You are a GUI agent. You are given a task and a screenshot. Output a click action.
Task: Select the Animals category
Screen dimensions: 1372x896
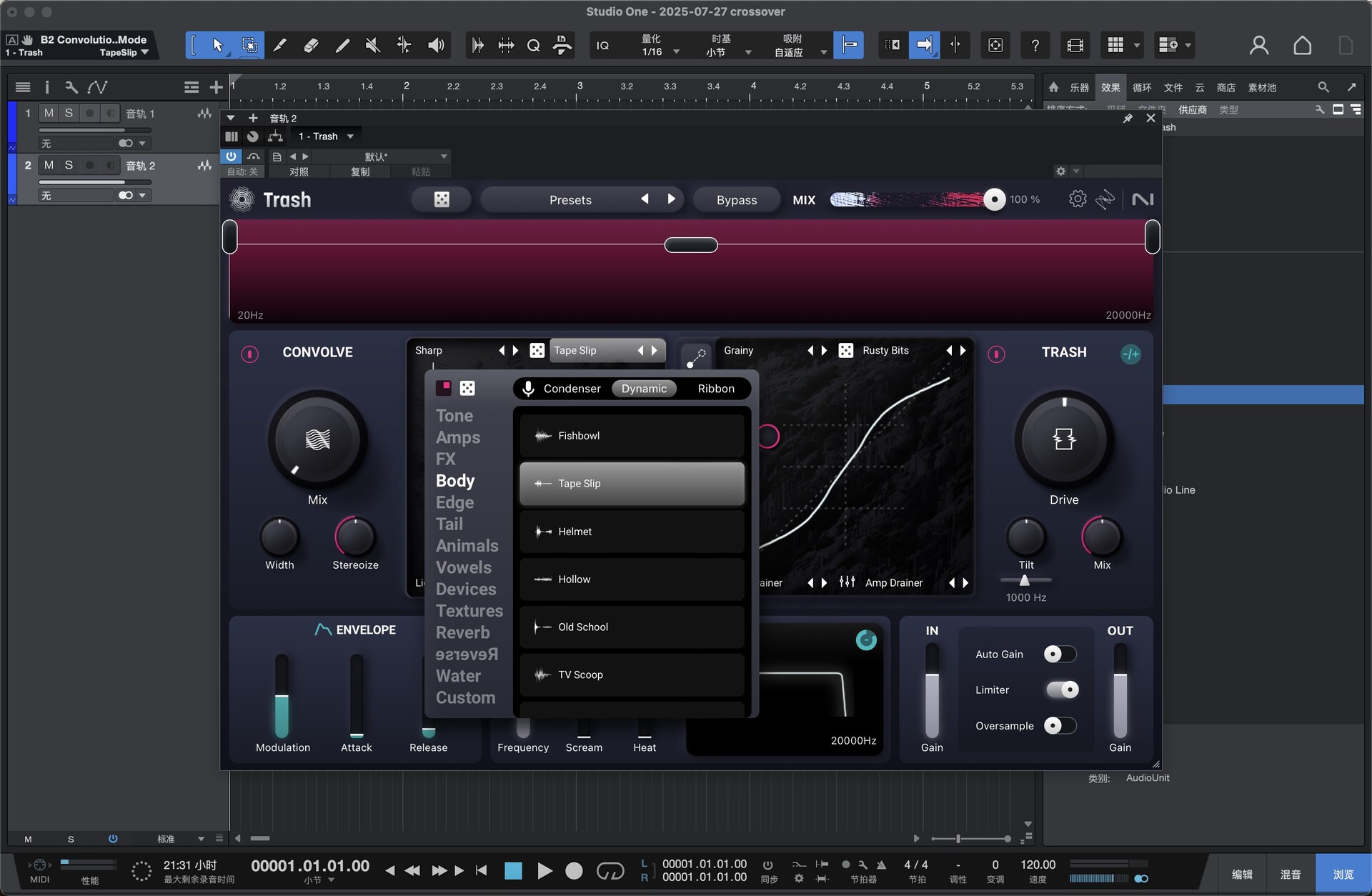[467, 545]
